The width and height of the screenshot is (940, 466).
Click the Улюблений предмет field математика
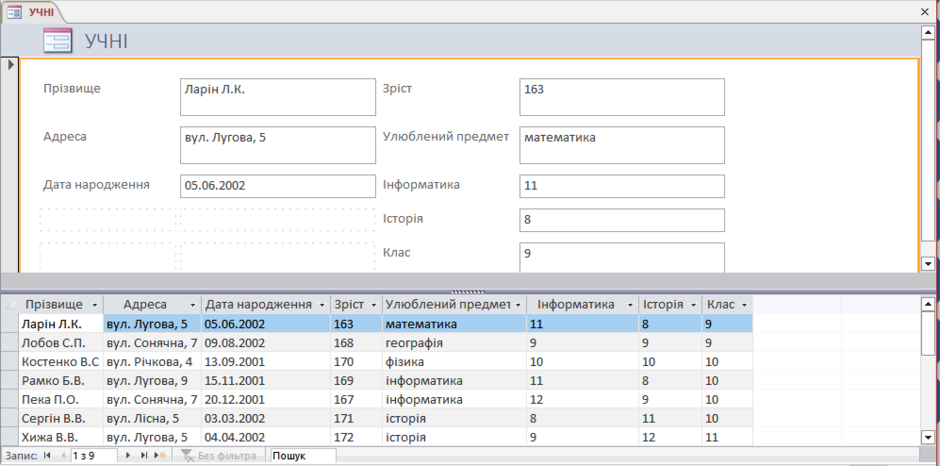tap(622, 145)
